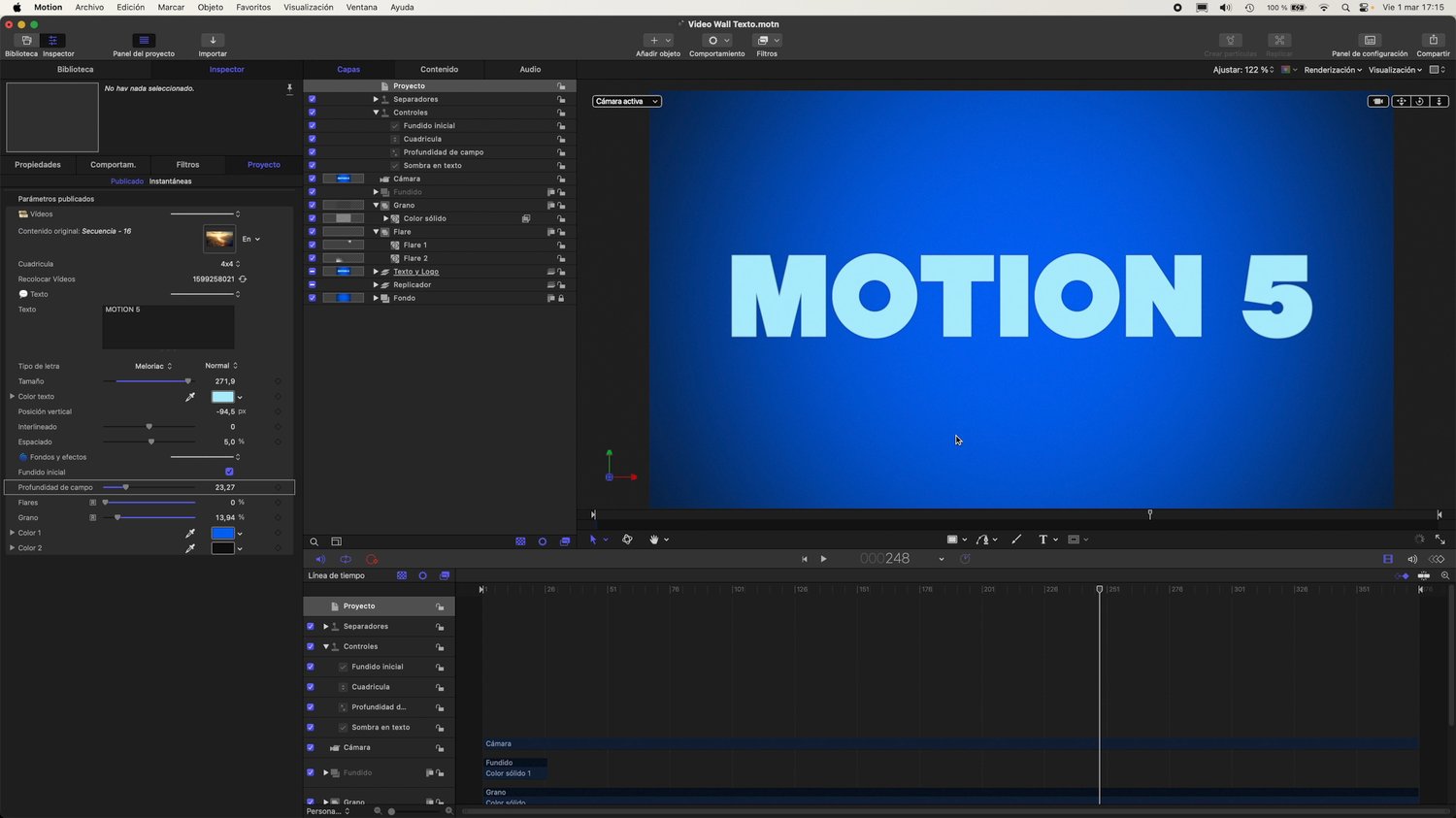Select the Text tool
Screen dimensions: 1456x818
1043,540
